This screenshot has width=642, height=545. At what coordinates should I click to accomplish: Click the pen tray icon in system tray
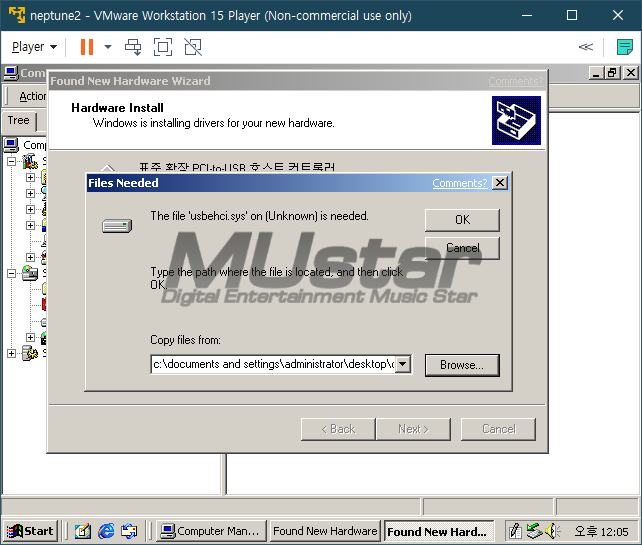coord(515,531)
